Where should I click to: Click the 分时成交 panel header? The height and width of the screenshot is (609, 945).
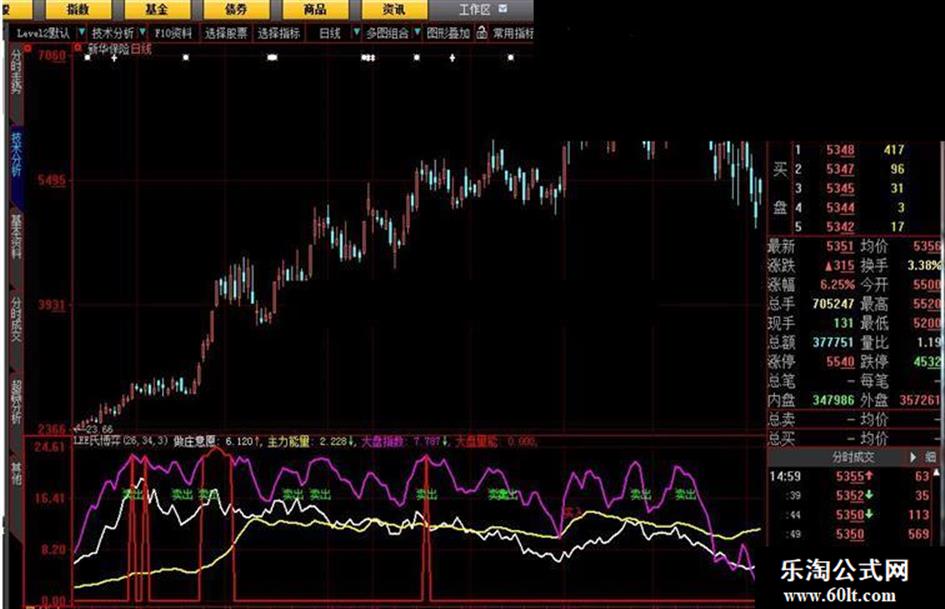[853, 457]
